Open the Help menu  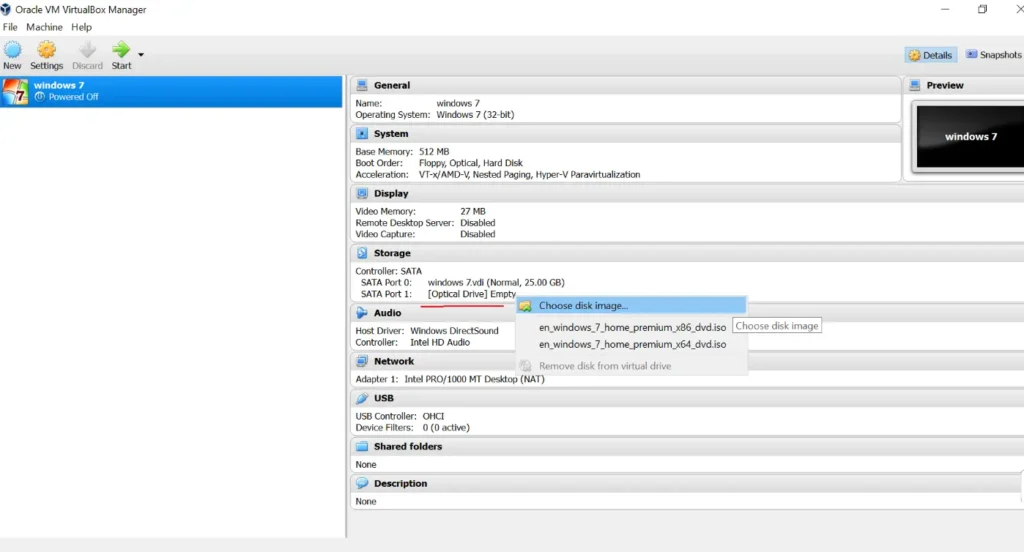pos(82,27)
